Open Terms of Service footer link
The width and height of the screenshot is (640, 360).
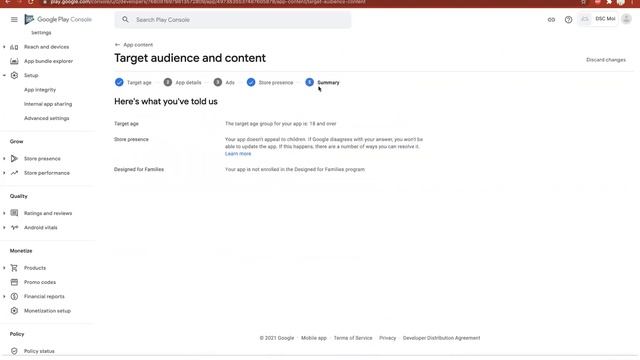coord(353,338)
